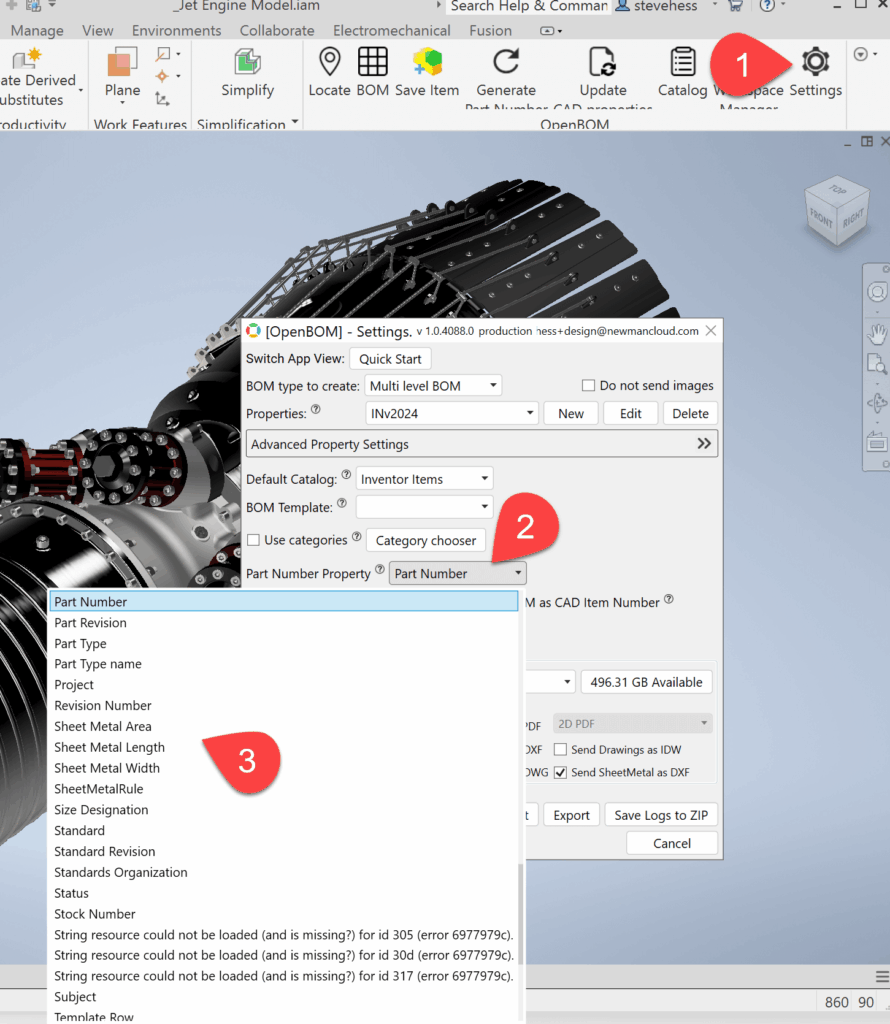Click the Search Help & Commands field
Screen dimensions: 890x1024
click(x=528, y=7)
